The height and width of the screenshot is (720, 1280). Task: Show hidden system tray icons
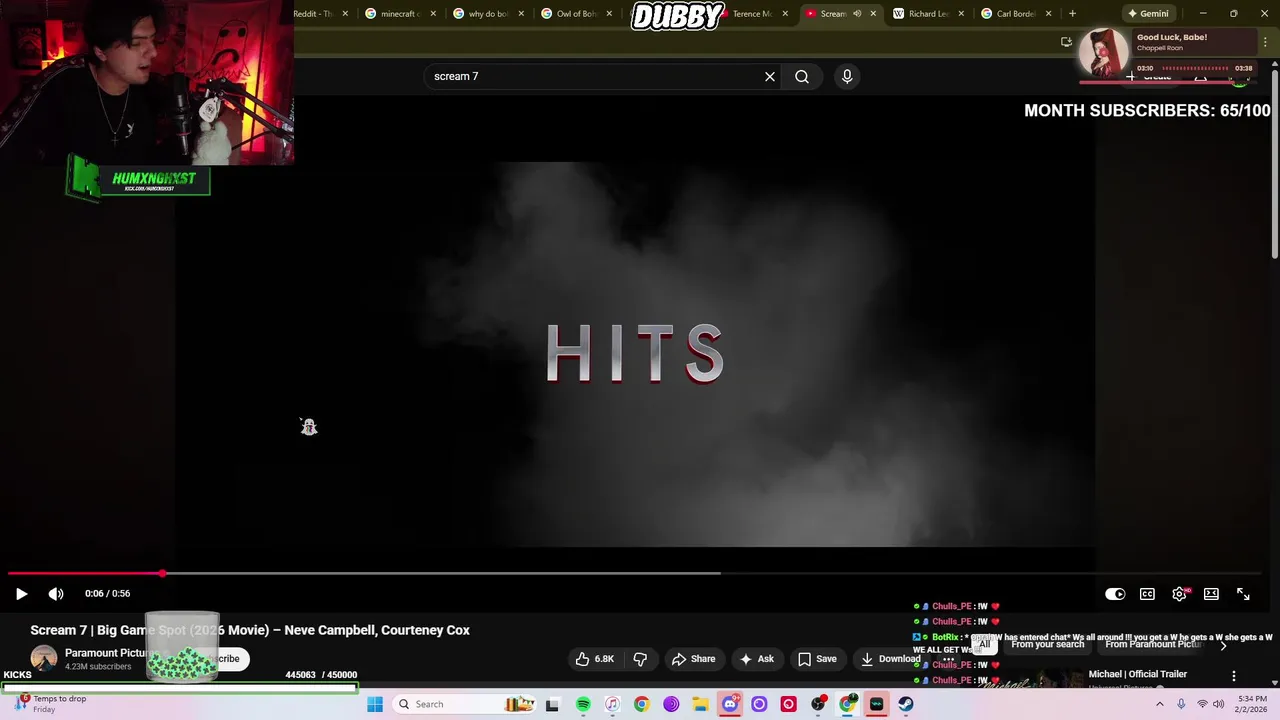point(1160,704)
